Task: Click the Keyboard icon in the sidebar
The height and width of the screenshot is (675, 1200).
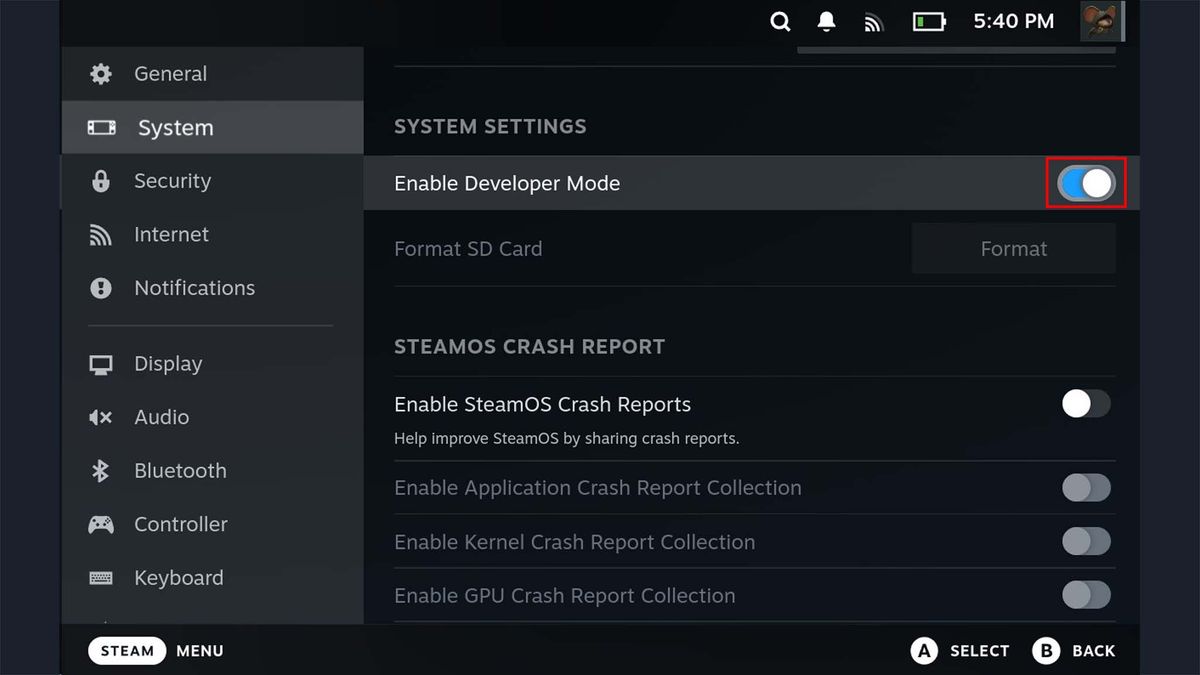Action: [100, 577]
